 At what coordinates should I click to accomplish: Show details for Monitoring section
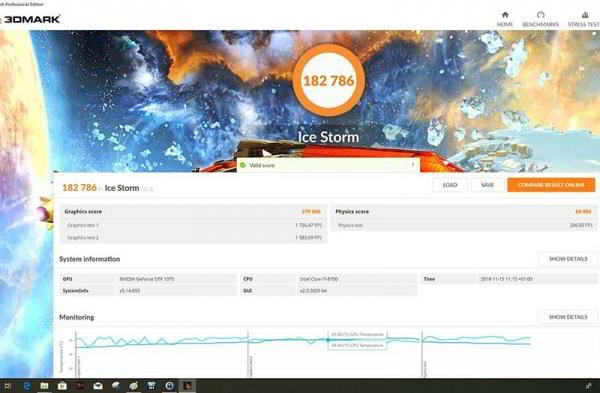[568, 317]
